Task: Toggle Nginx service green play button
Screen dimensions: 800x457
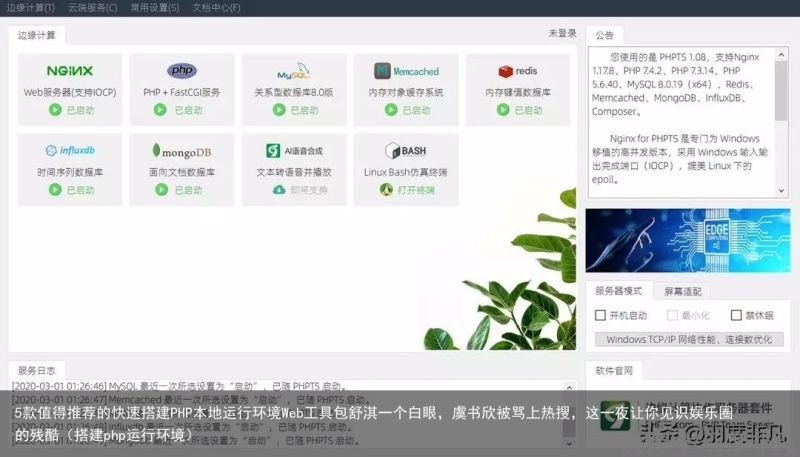Action: 55,110
